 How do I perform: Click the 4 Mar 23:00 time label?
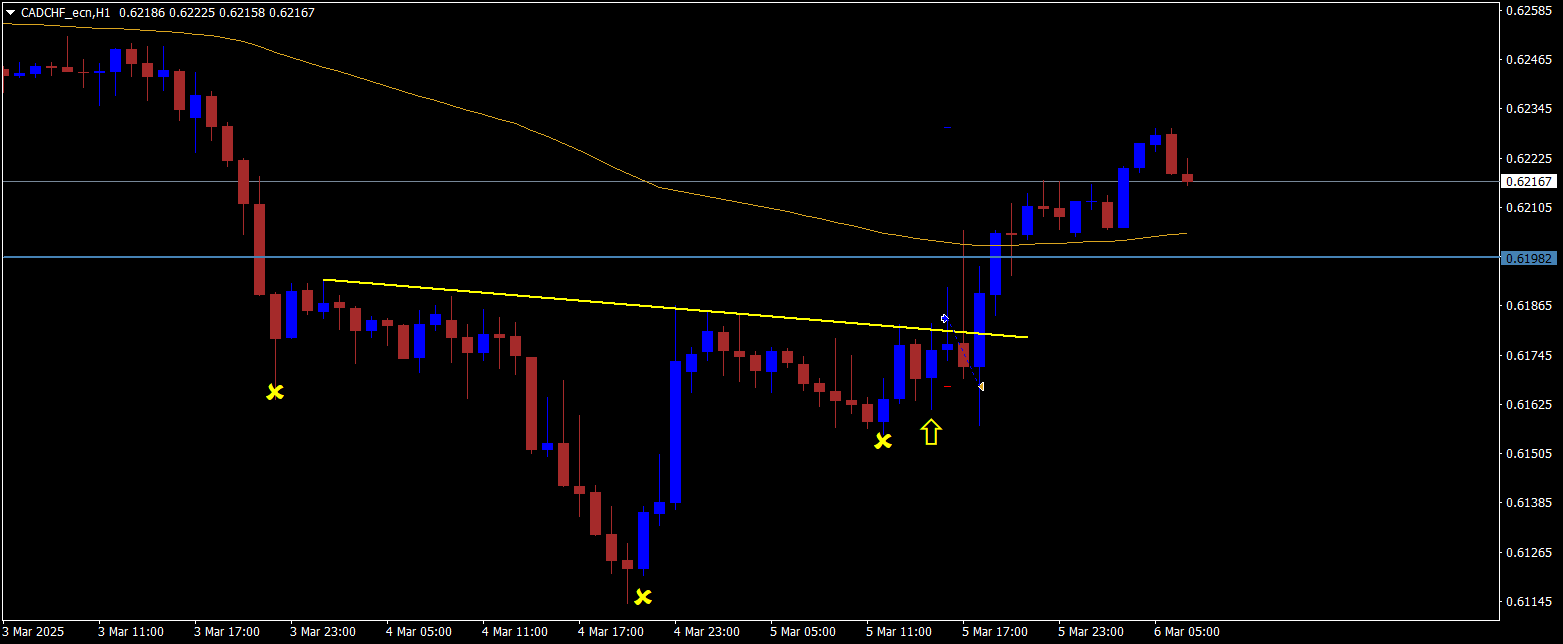click(x=707, y=632)
